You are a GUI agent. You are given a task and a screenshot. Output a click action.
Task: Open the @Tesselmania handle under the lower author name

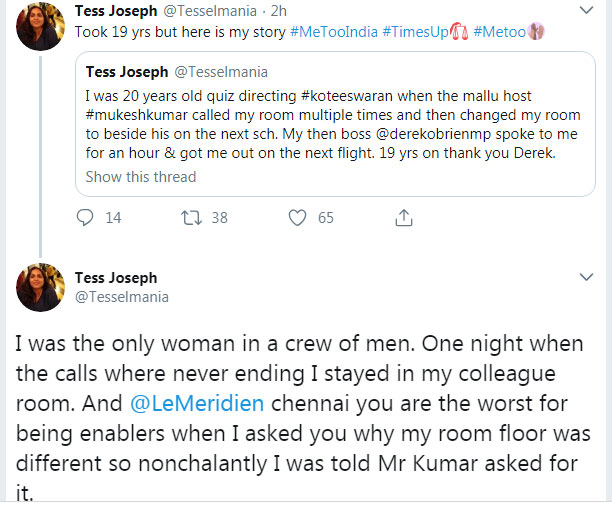[122, 296]
